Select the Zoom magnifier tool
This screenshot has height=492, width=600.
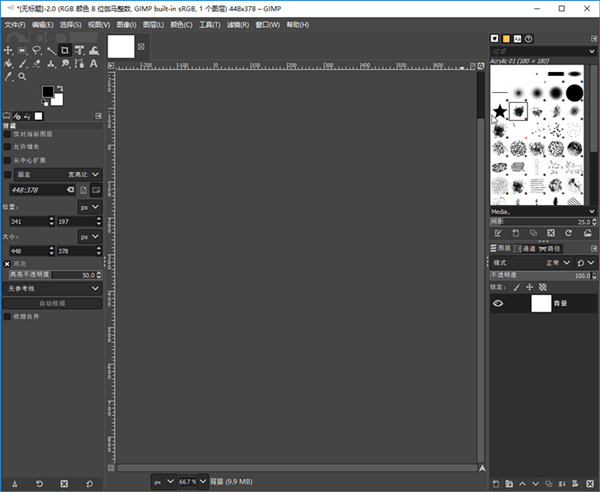pyautogui.click(x=22, y=76)
